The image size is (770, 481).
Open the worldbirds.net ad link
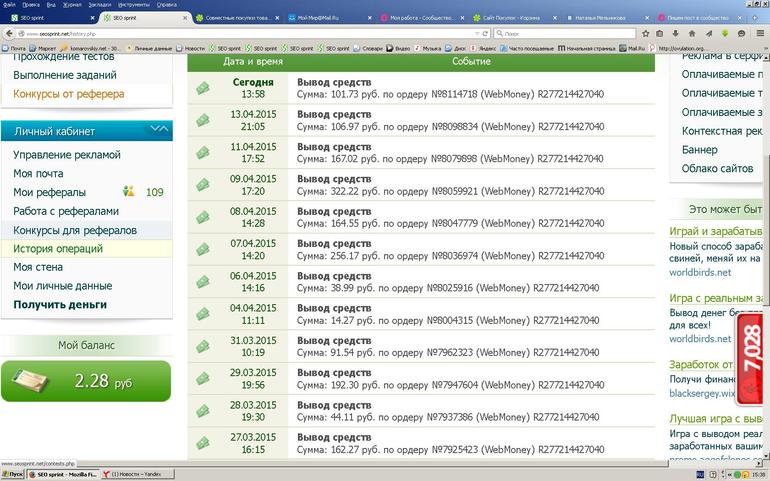tap(700, 272)
